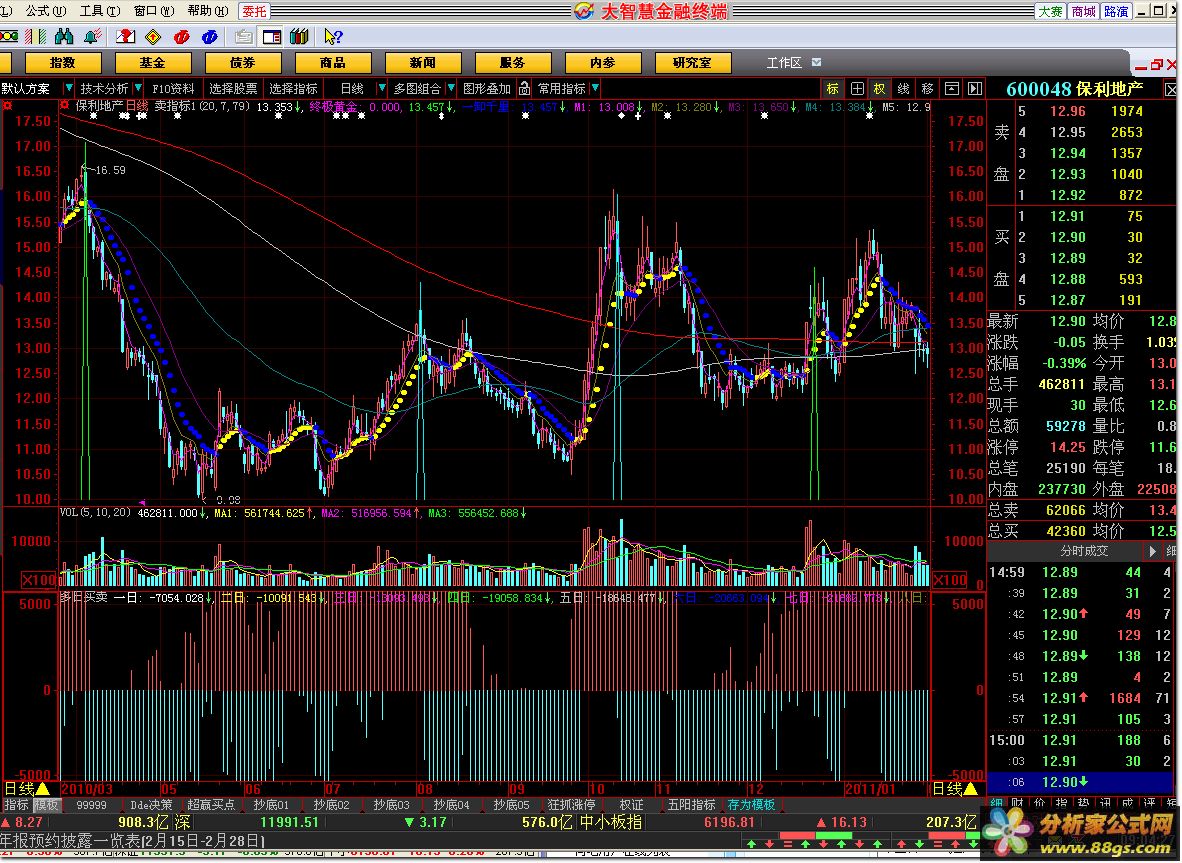Click the red info icon
This screenshot has width=1182, height=863.
coord(182,36)
